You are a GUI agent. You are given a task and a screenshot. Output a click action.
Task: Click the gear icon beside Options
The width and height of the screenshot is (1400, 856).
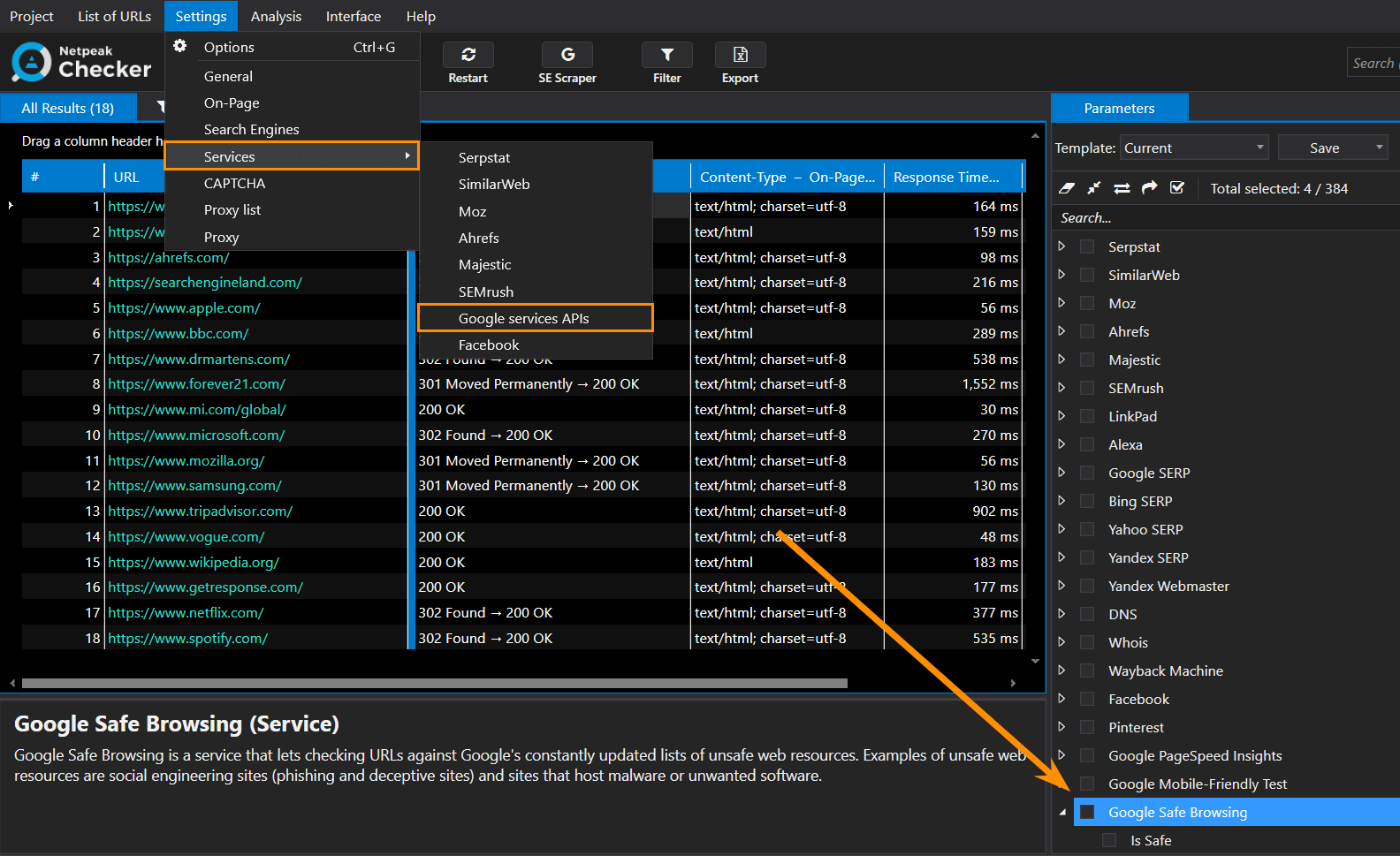(180, 46)
